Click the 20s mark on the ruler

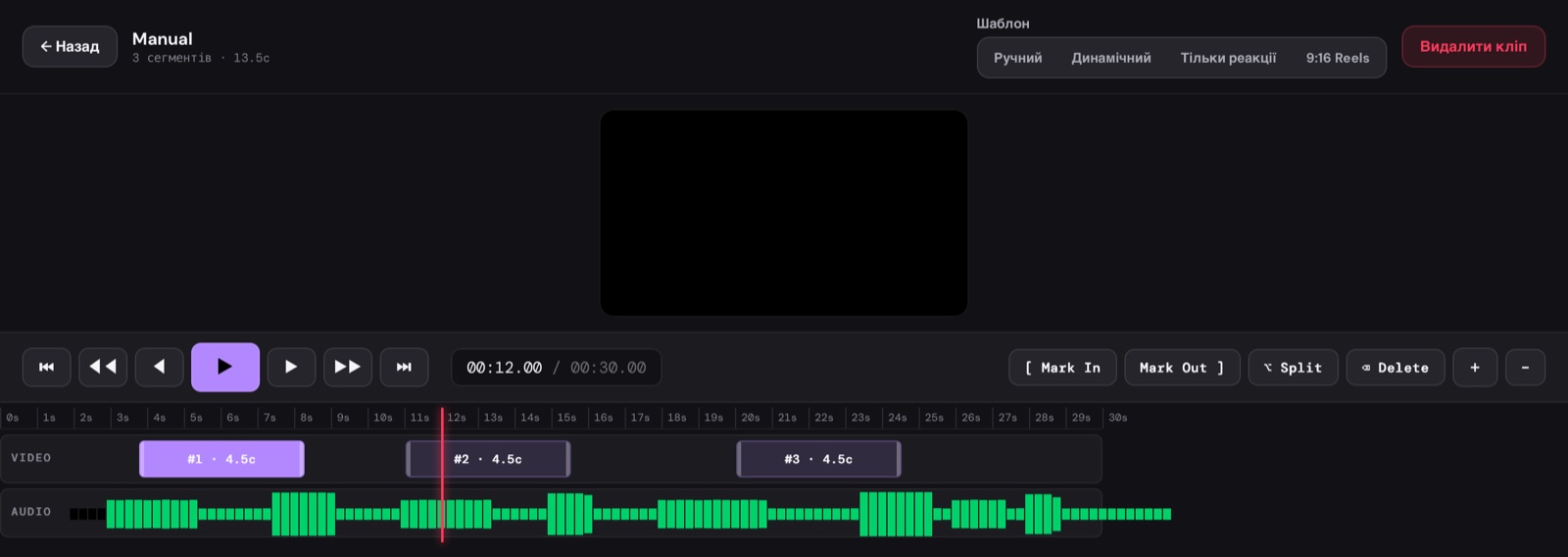pyautogui.click(x=750, y=418)
